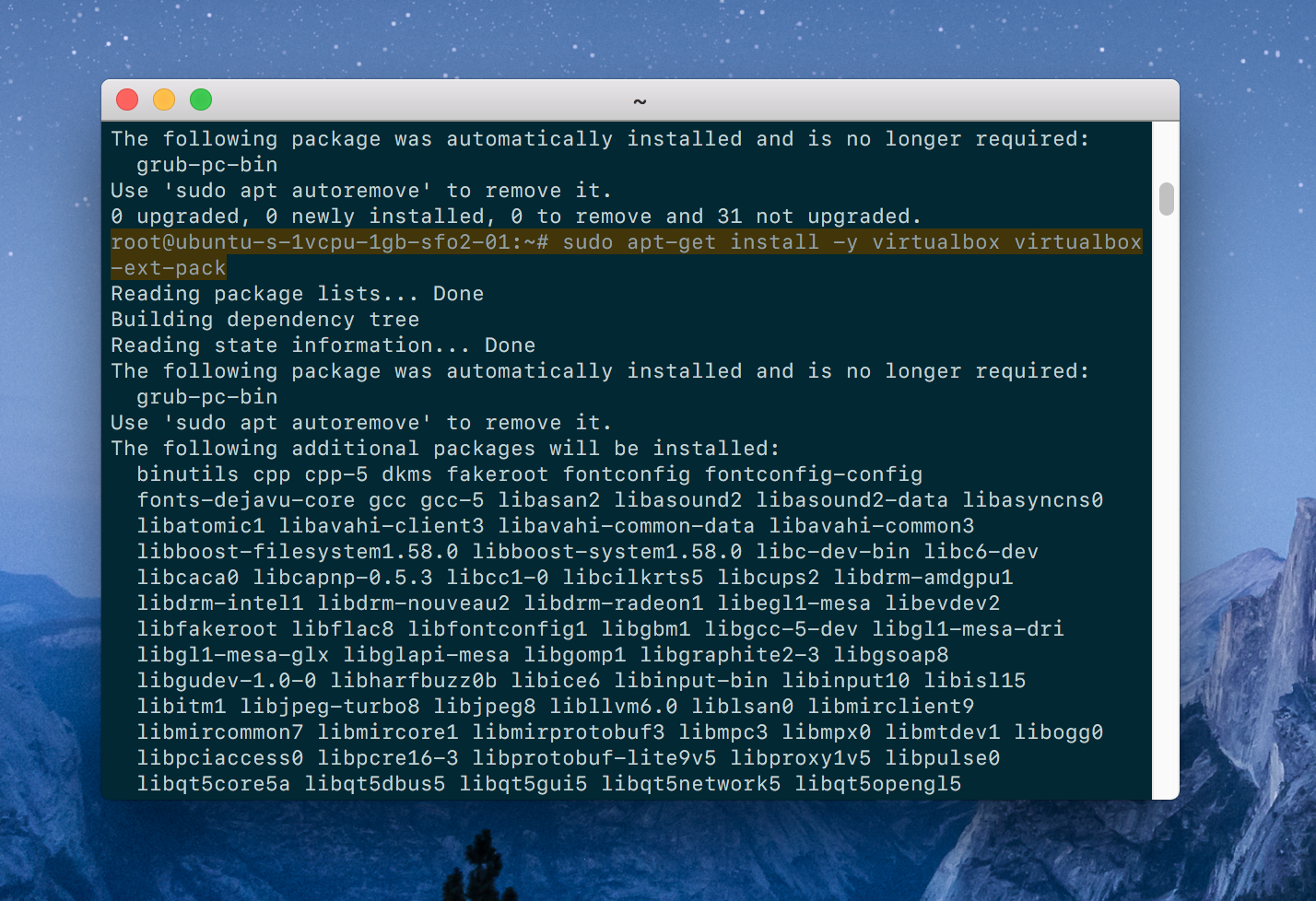Click 'fonts-dejavu-core' package name
Viewport: 1316px width, 901px height.
point(246,500)
